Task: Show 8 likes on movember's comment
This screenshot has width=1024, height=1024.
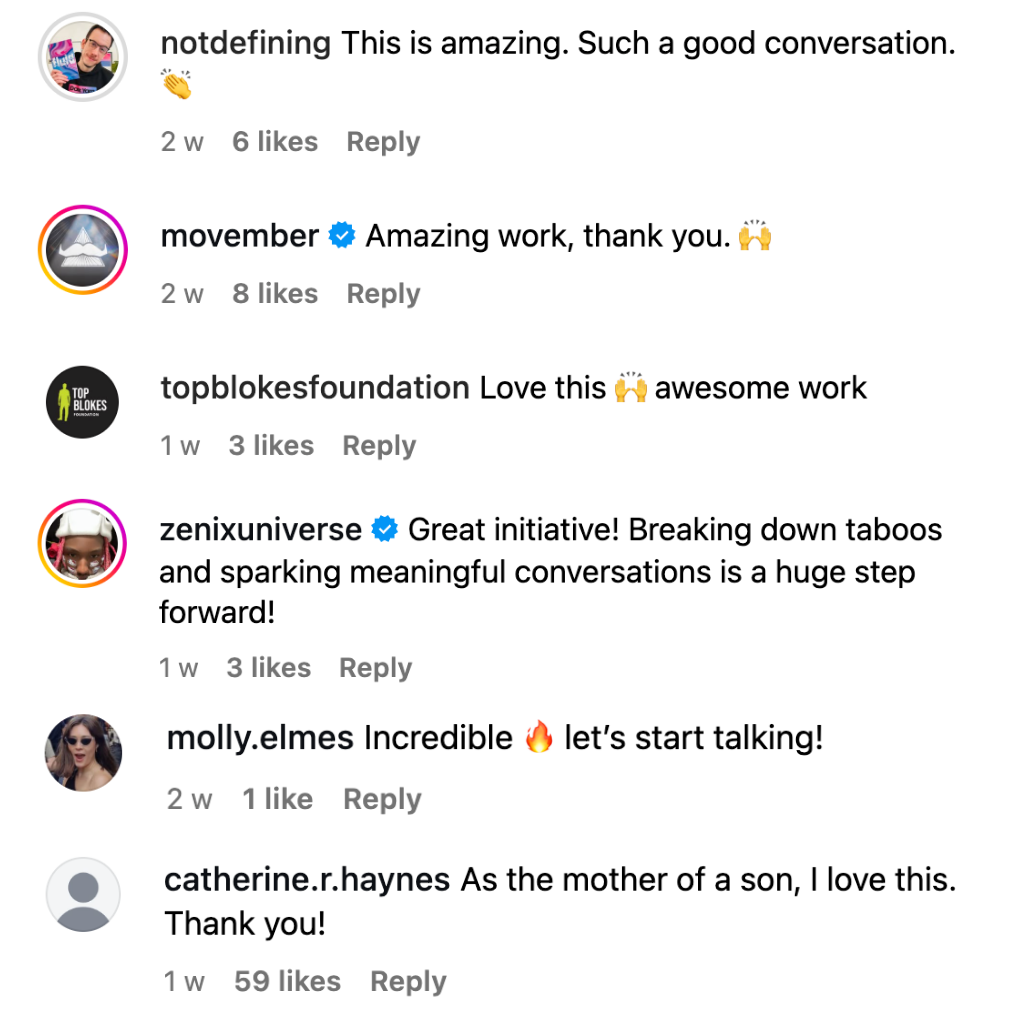Action: pos(275,294)
